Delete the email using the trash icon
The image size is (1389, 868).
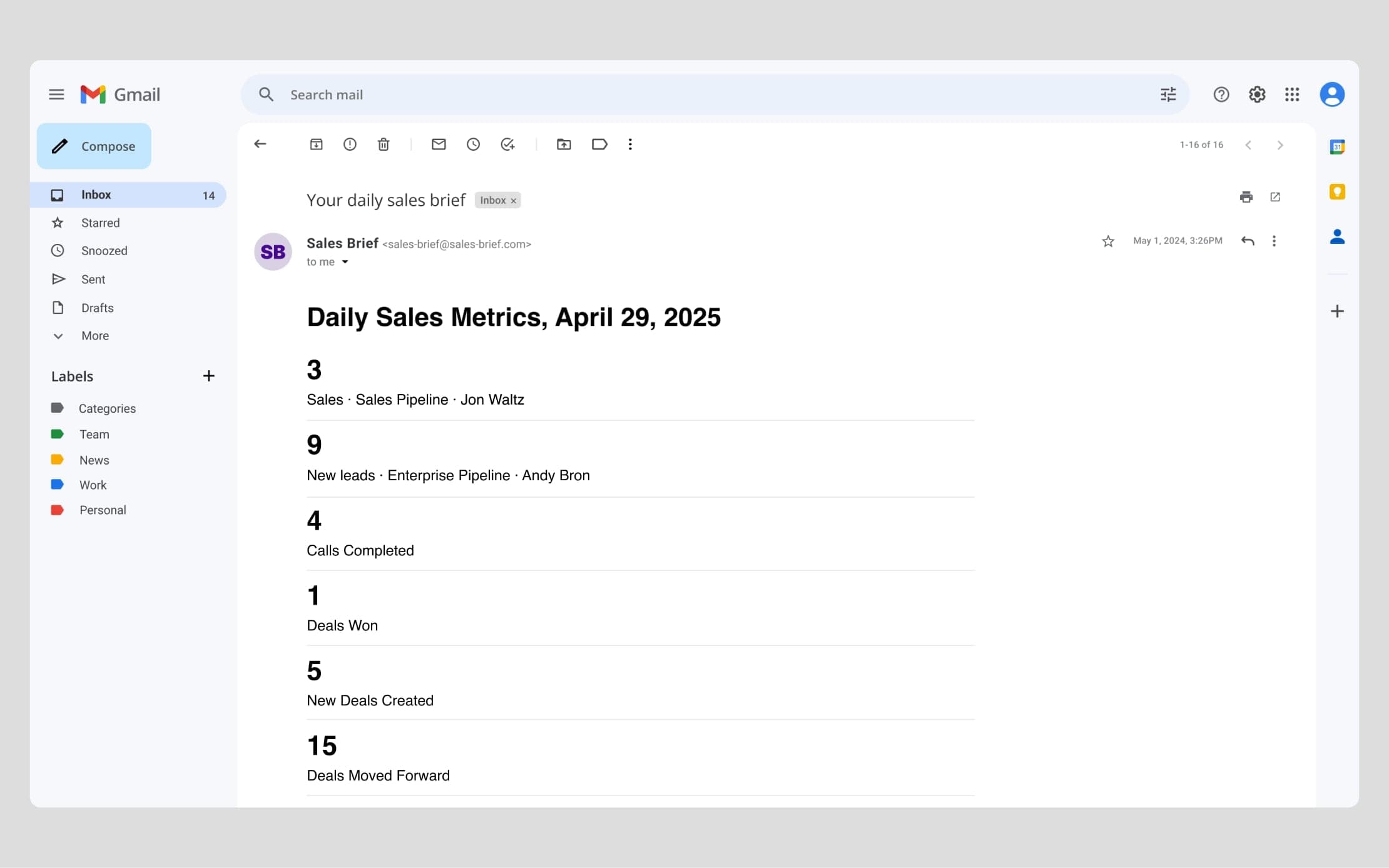[x=384, y=144]
